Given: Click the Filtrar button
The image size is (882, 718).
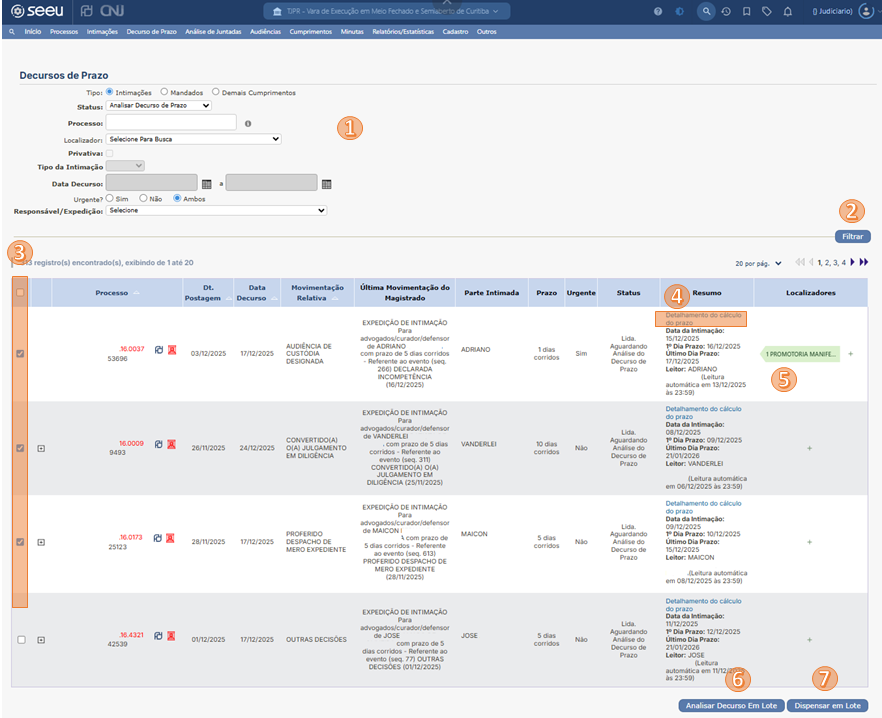Looking at the screenshot, I should point(852,237).
